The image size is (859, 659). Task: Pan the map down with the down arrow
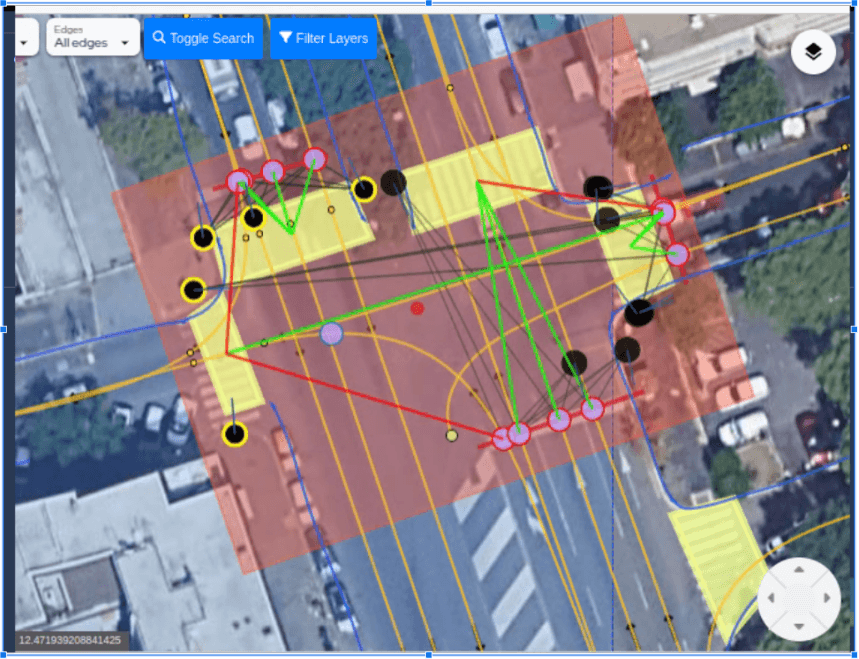(799, 626)
